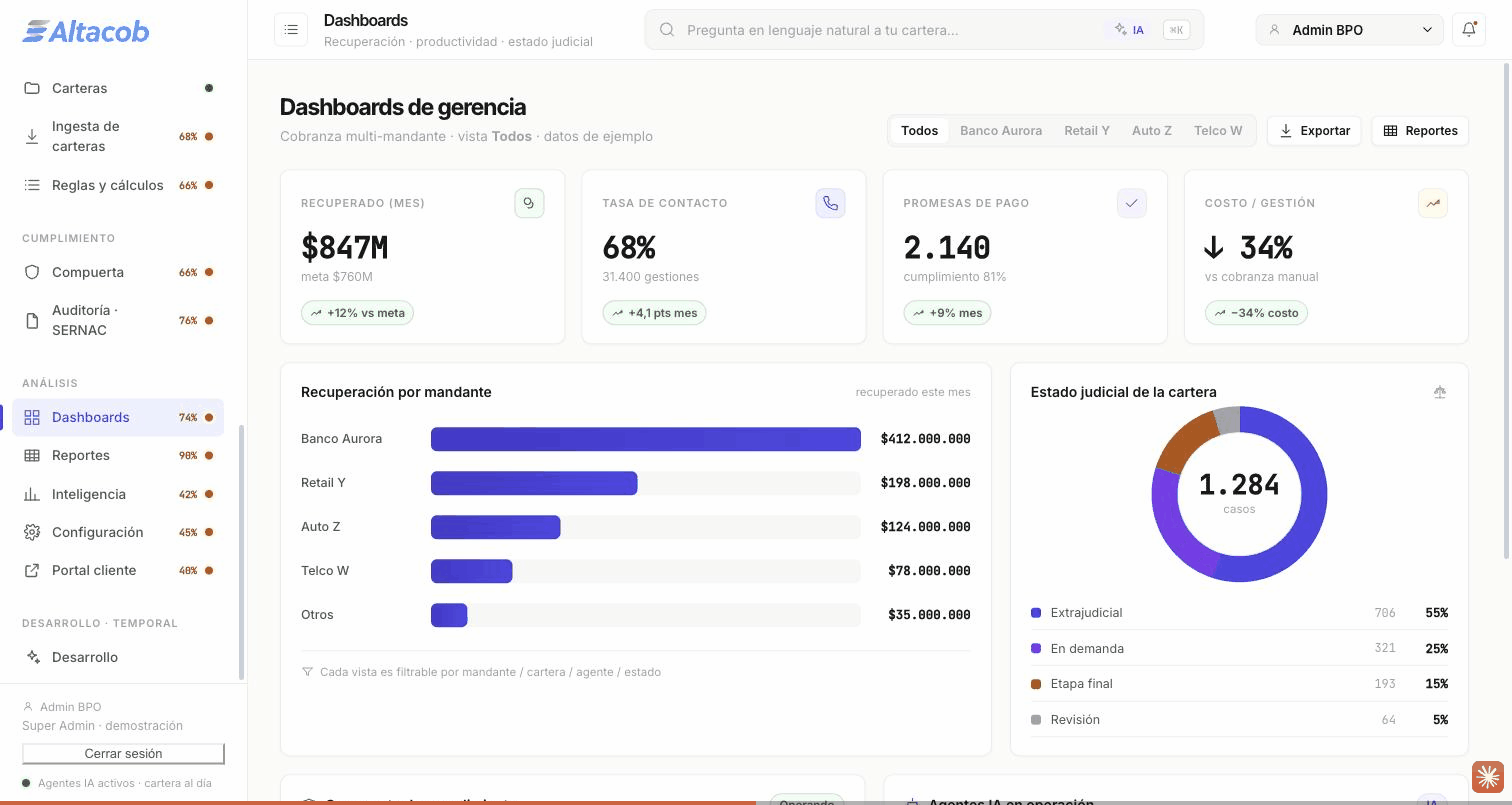Click the check icon on Promesas de pago

[x=1132, y=203]
